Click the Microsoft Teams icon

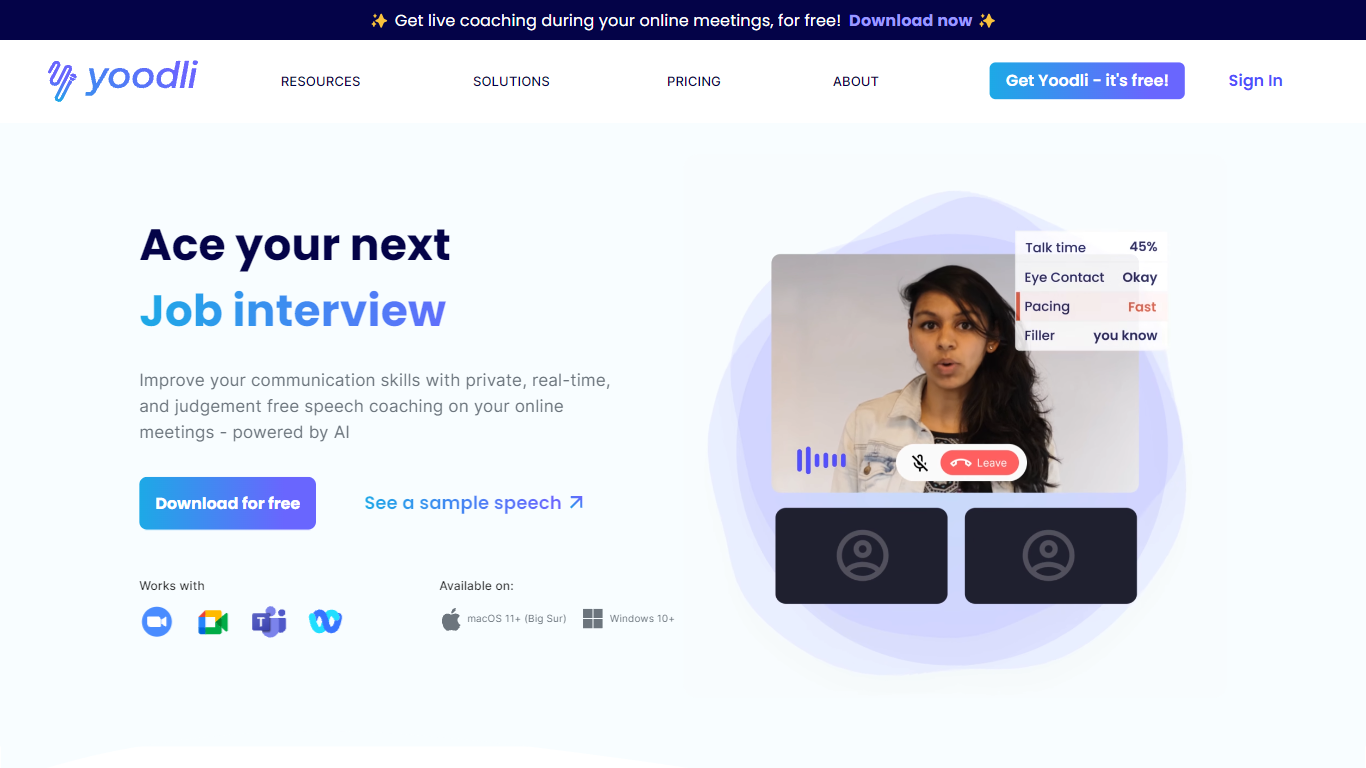269,622
